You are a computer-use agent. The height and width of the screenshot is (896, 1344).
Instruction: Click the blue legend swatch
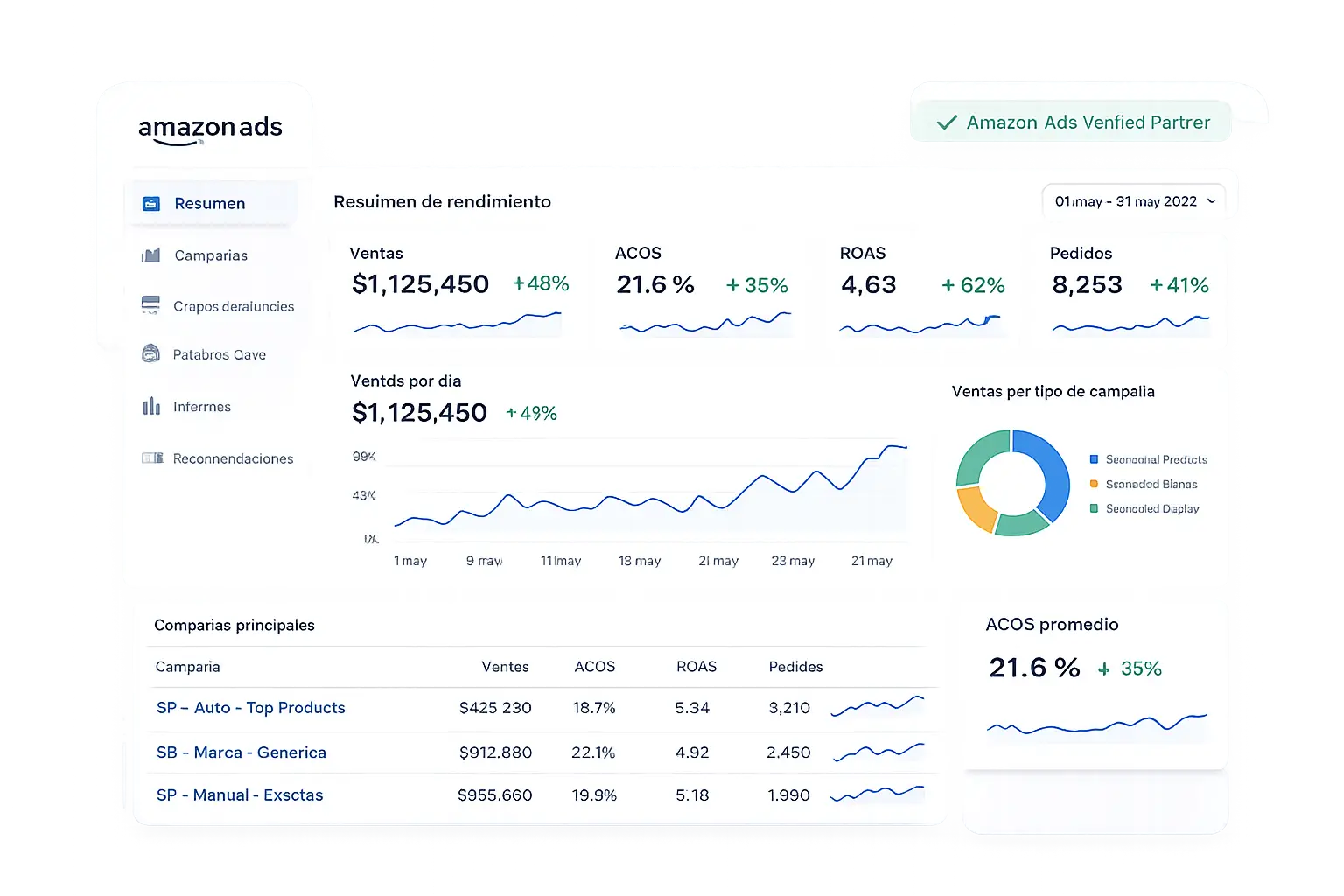coord(1094,459)
